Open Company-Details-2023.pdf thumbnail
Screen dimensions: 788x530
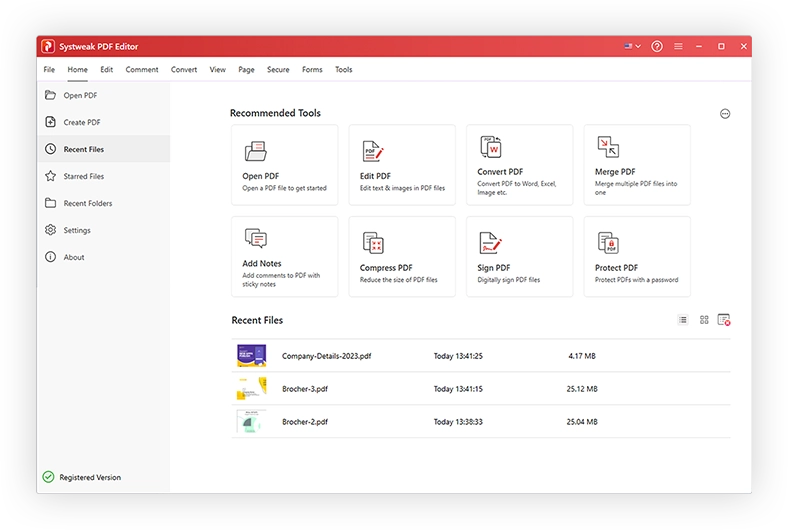click(251, 356)
